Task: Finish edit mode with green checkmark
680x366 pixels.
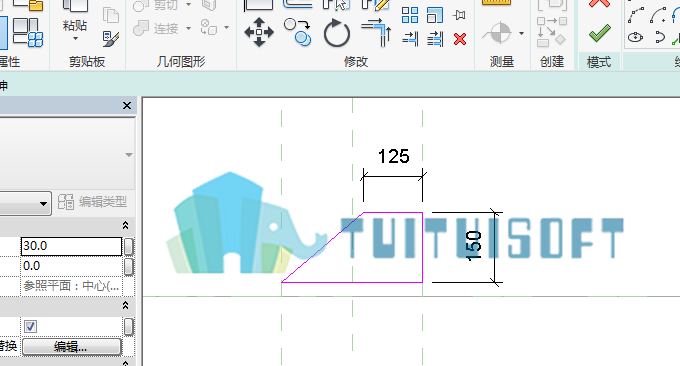Action: click(600, 33)
